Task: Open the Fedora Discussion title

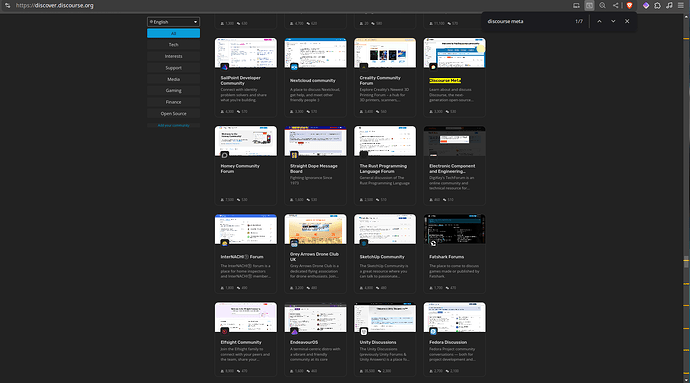Action: point(448,342)
